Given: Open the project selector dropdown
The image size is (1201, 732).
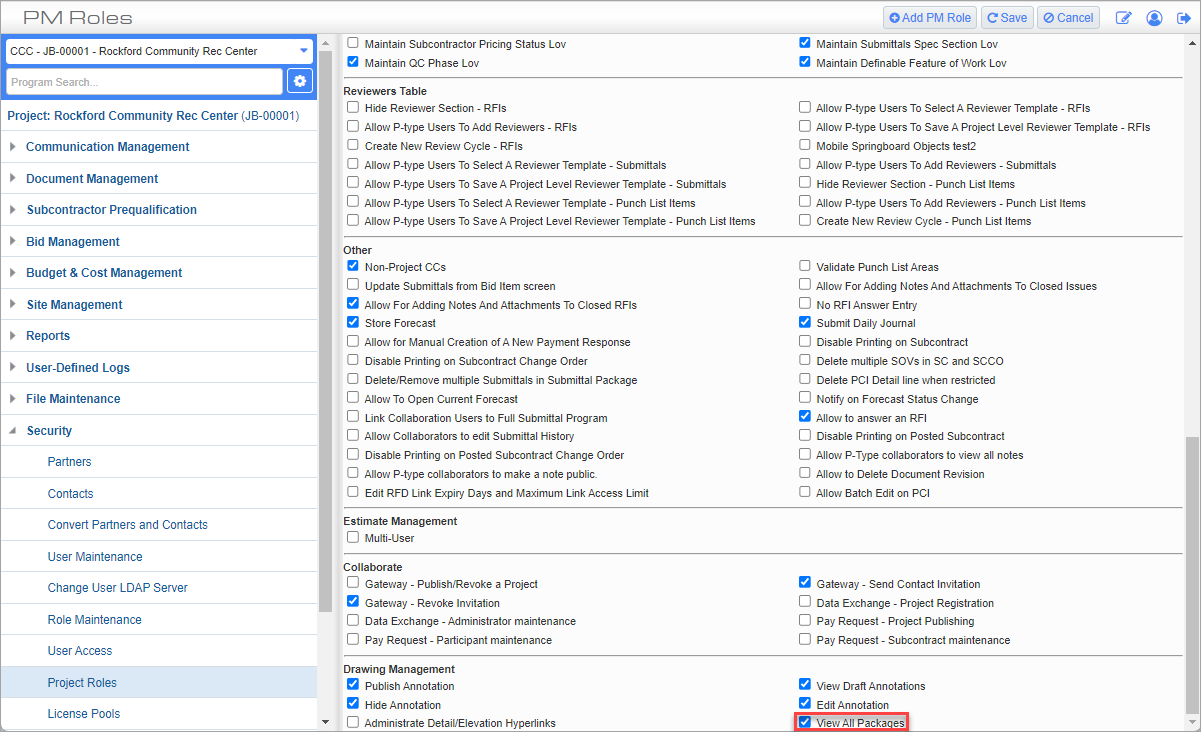Looking at the screenshot, I should pos(303,51).
